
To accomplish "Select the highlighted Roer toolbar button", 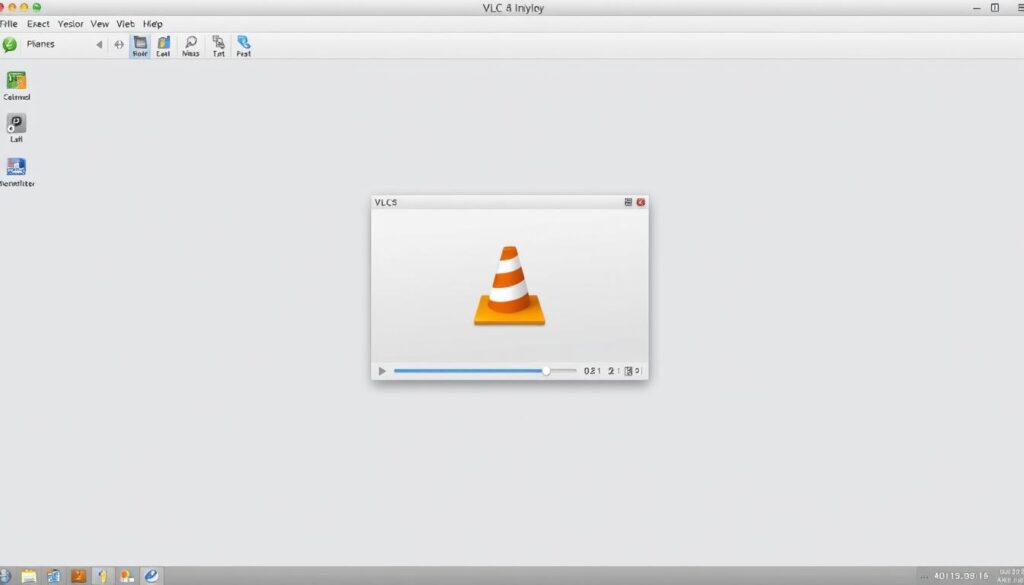I will [x=140, y=46].
